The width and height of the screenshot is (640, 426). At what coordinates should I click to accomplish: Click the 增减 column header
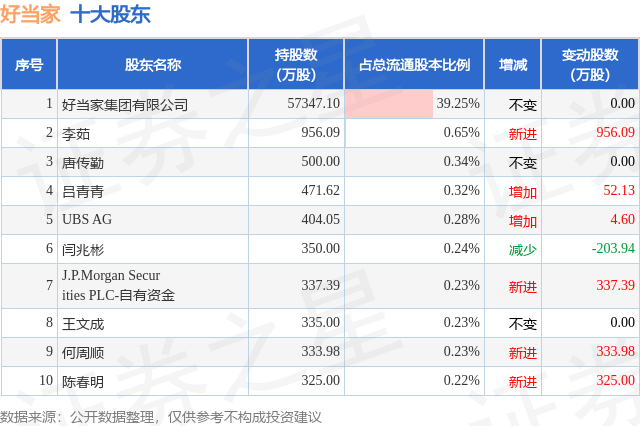tap(513, 65)
